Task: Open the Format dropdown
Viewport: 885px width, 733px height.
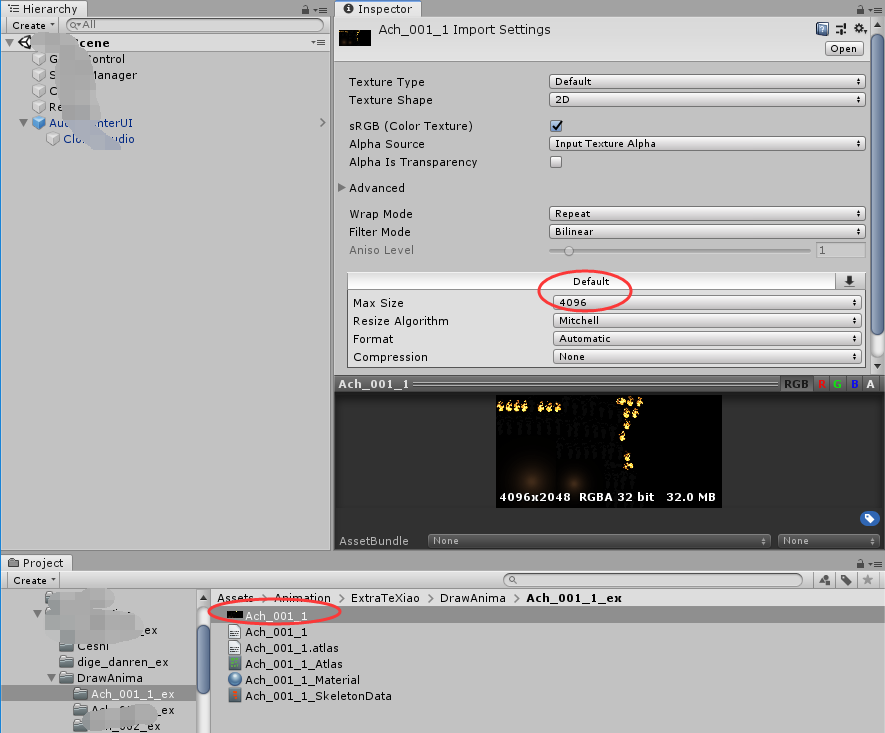Action: coord(707,339)
